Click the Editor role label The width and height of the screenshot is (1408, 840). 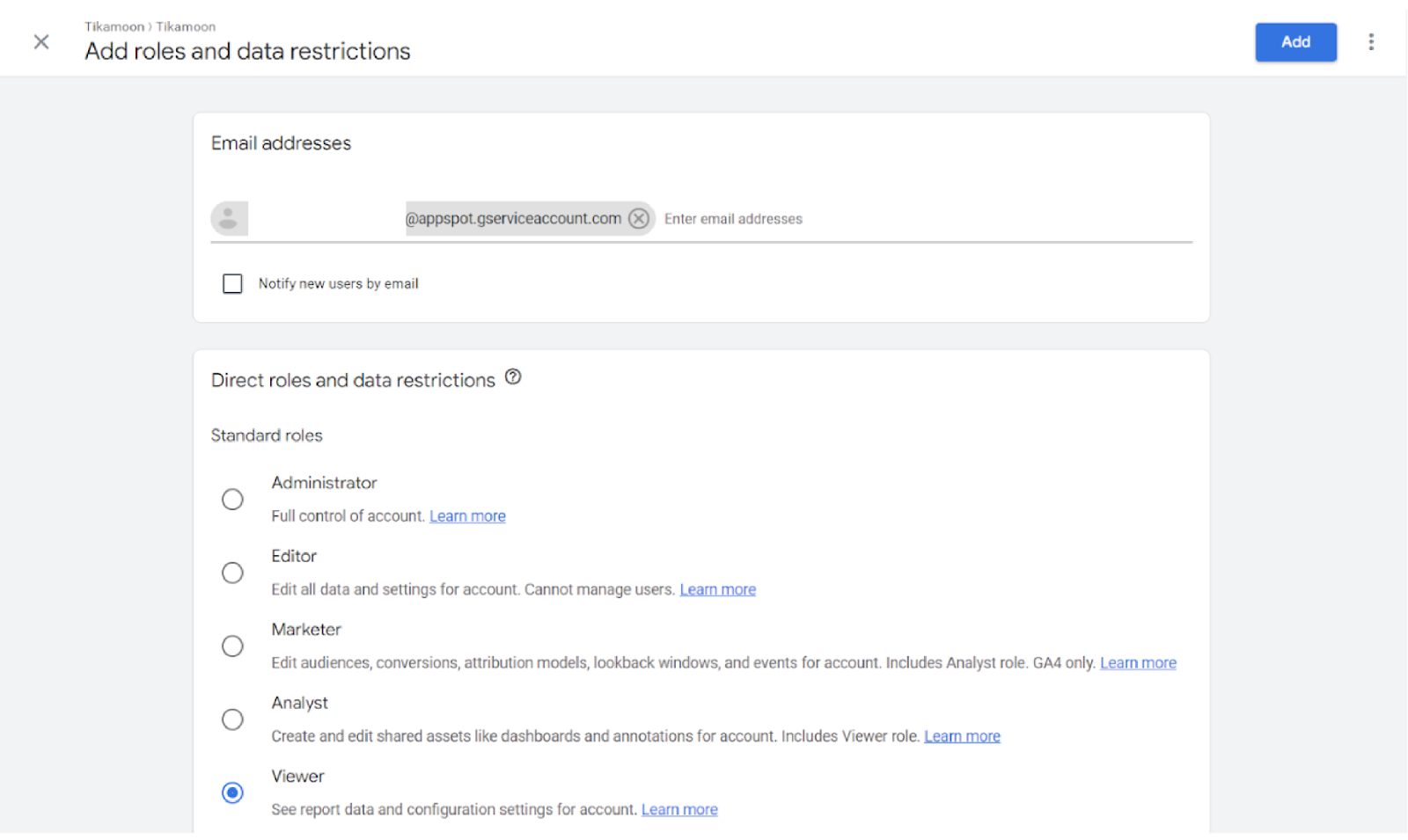pyautogui.click(x=294, y=556)
